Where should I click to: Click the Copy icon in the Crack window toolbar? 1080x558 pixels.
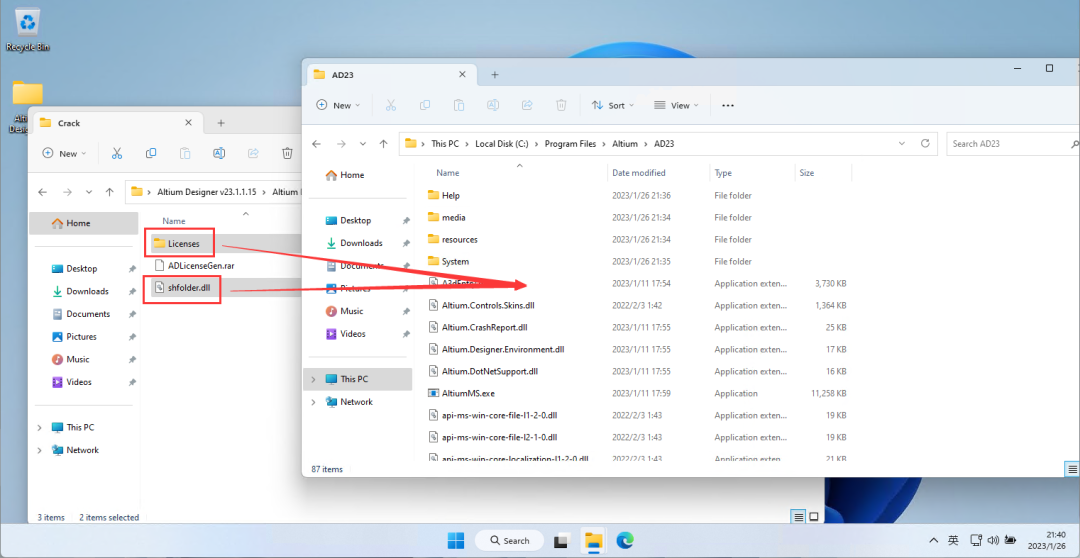tap(151, 153)
